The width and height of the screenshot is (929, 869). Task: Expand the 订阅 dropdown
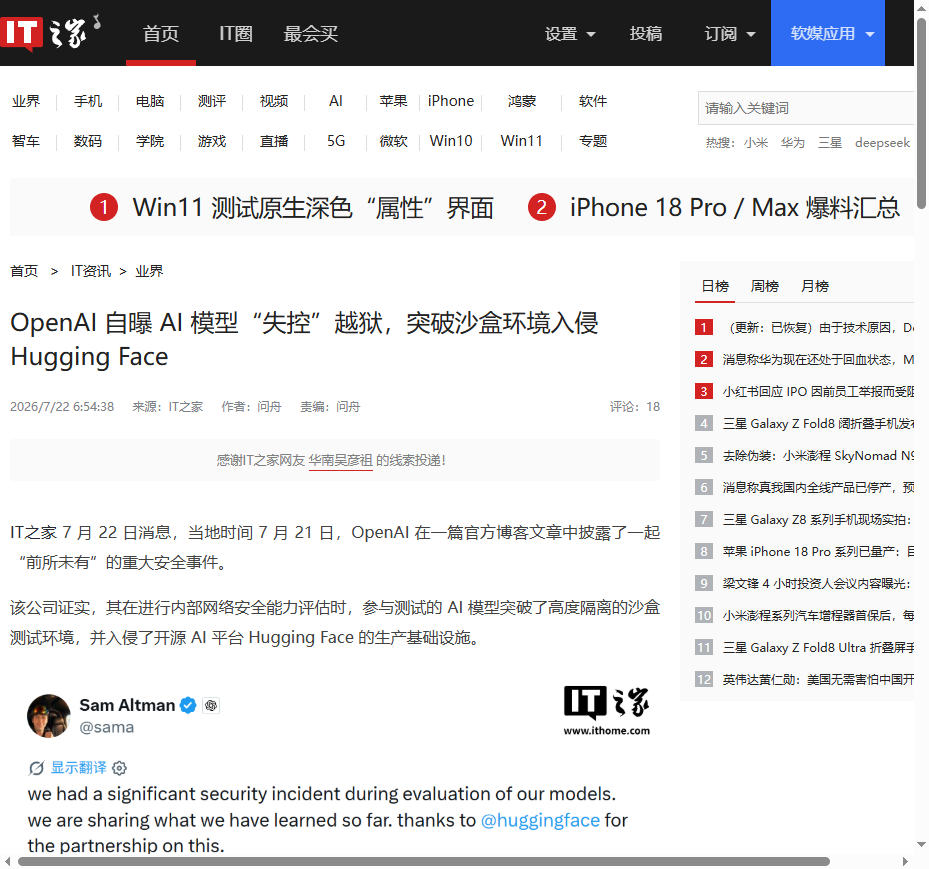(x=729, y=34)
